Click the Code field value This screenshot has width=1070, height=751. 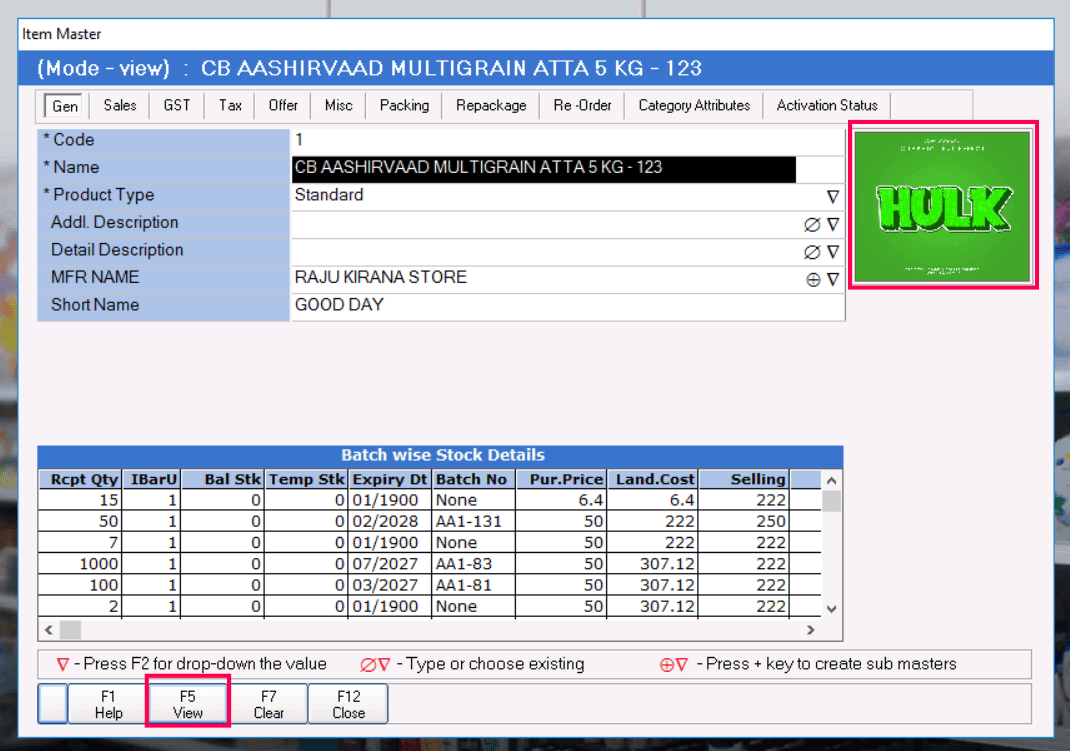568,141
